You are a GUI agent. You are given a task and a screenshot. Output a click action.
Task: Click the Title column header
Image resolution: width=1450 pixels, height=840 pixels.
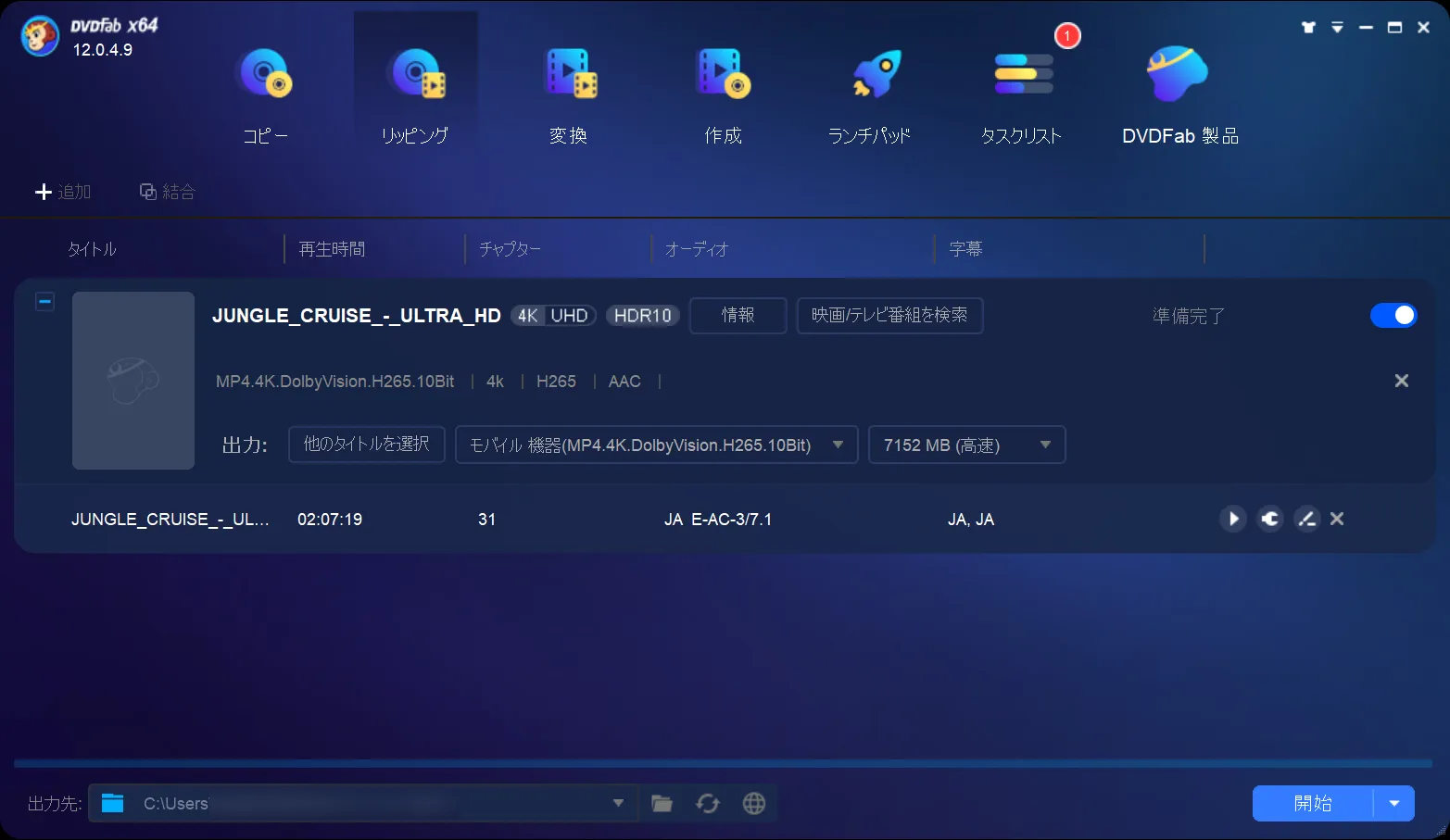(92, 249)
